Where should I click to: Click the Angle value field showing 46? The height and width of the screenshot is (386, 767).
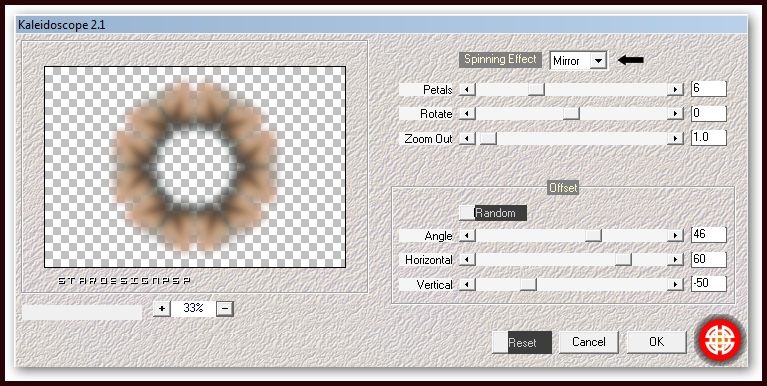[x=708, y=234]
